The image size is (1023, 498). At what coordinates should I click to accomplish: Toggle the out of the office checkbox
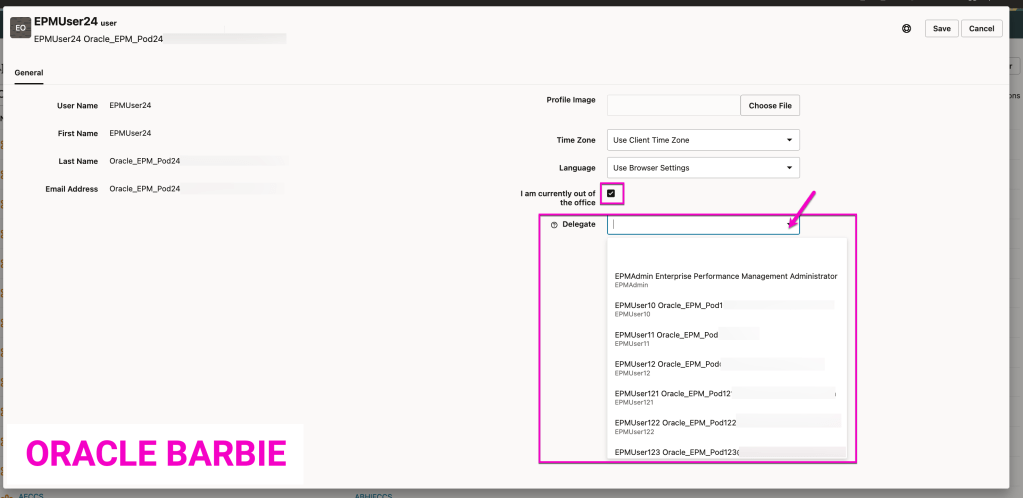click(x=611, y=193)
